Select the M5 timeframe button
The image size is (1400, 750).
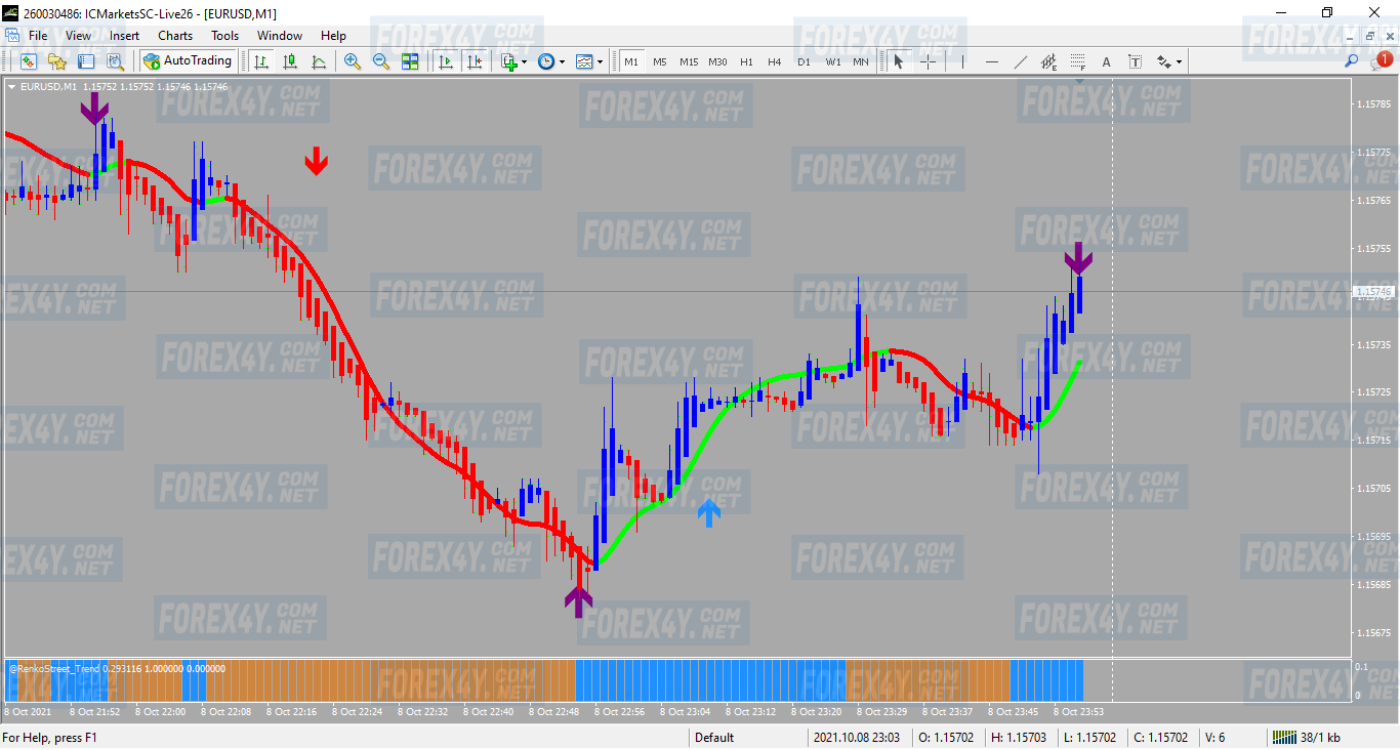[659, 61]
